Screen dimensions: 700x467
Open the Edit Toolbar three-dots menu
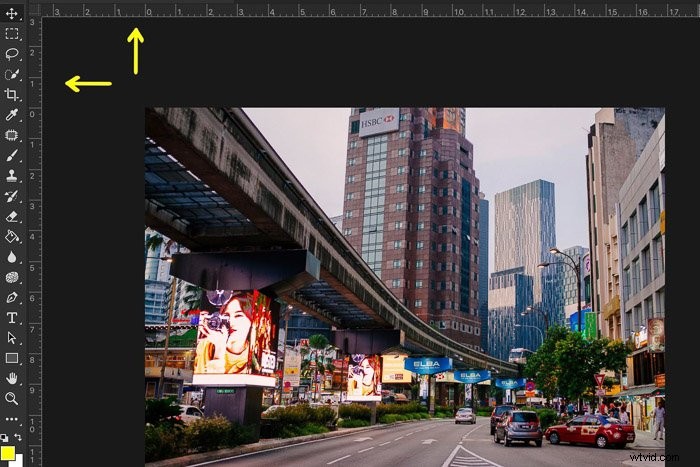[x=12, y=419]
